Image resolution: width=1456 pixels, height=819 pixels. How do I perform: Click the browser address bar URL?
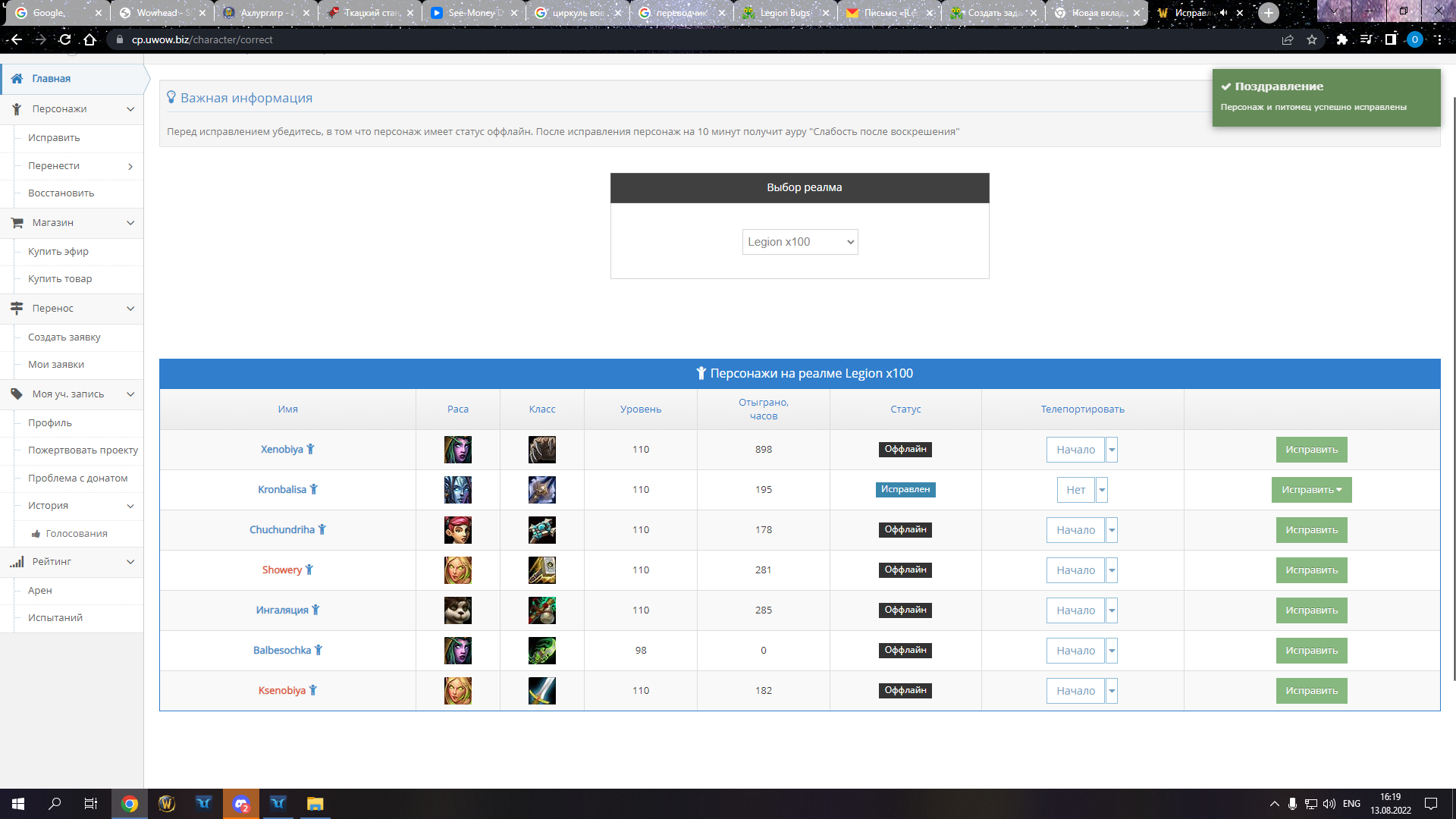tap(202, 40)
